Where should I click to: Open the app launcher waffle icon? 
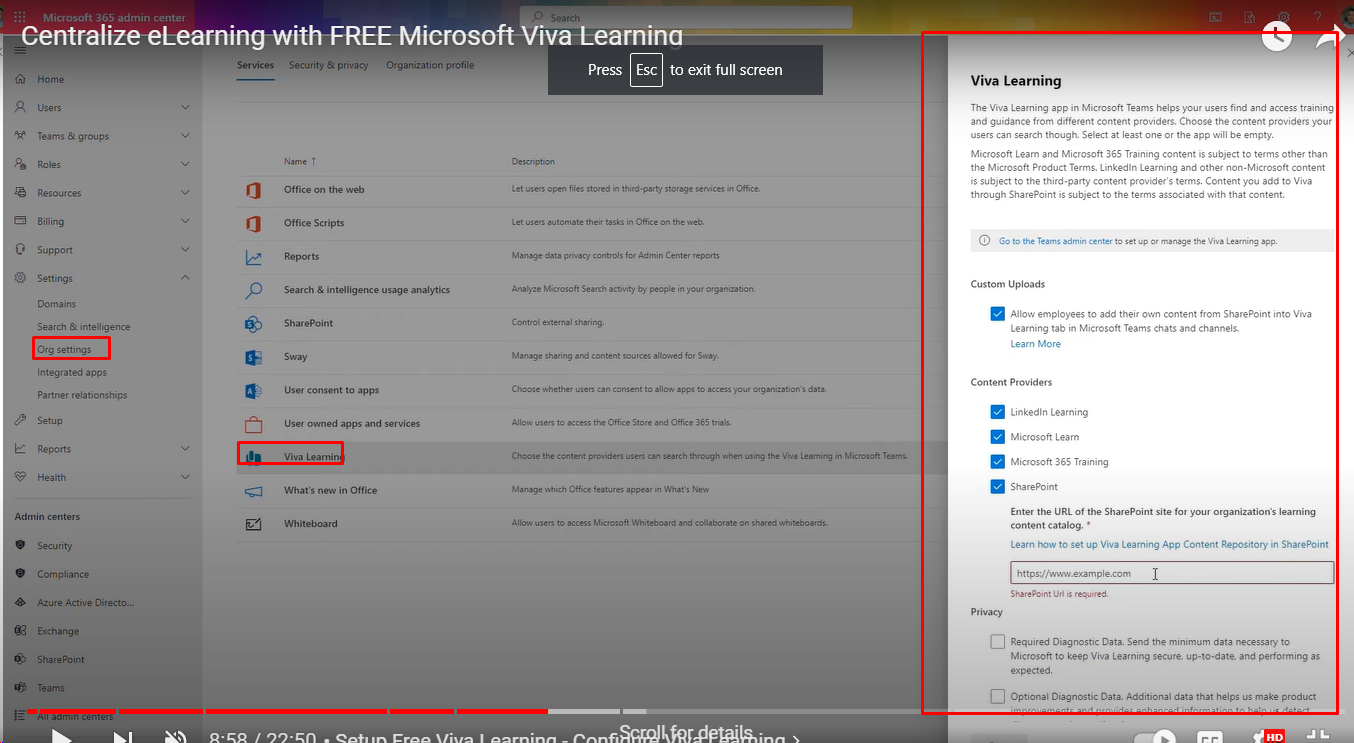point(20,17)
